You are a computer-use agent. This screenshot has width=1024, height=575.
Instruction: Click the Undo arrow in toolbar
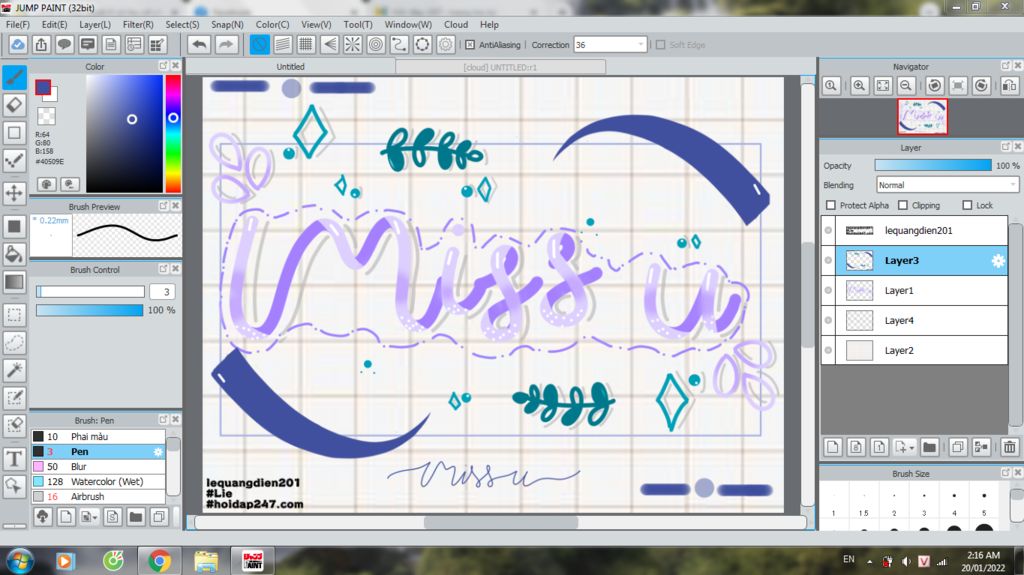point(199,44)
